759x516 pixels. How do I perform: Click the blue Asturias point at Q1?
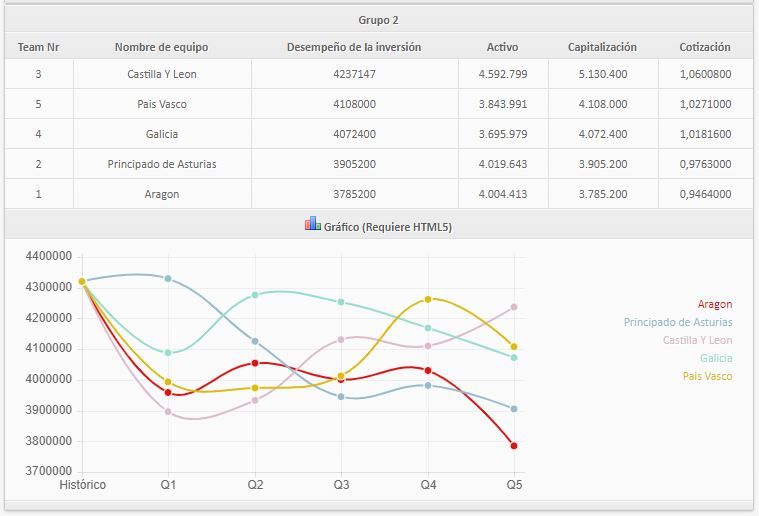(168, 278)
